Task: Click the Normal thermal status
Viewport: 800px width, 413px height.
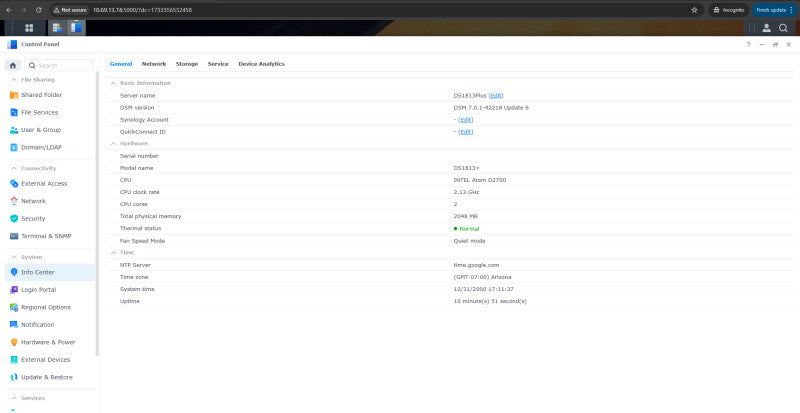Action: point(466,229)
